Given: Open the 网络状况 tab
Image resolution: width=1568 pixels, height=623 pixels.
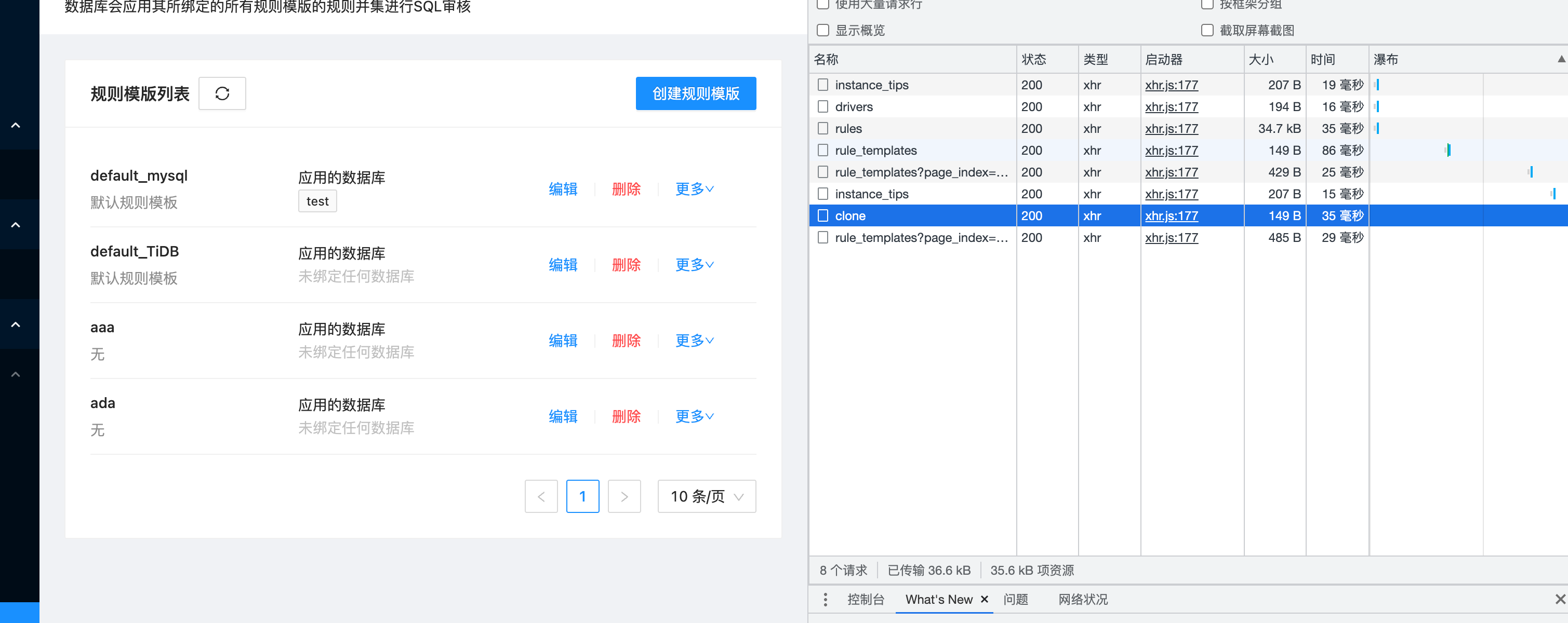Looking at the screenshot, I should click(1082, 599).
